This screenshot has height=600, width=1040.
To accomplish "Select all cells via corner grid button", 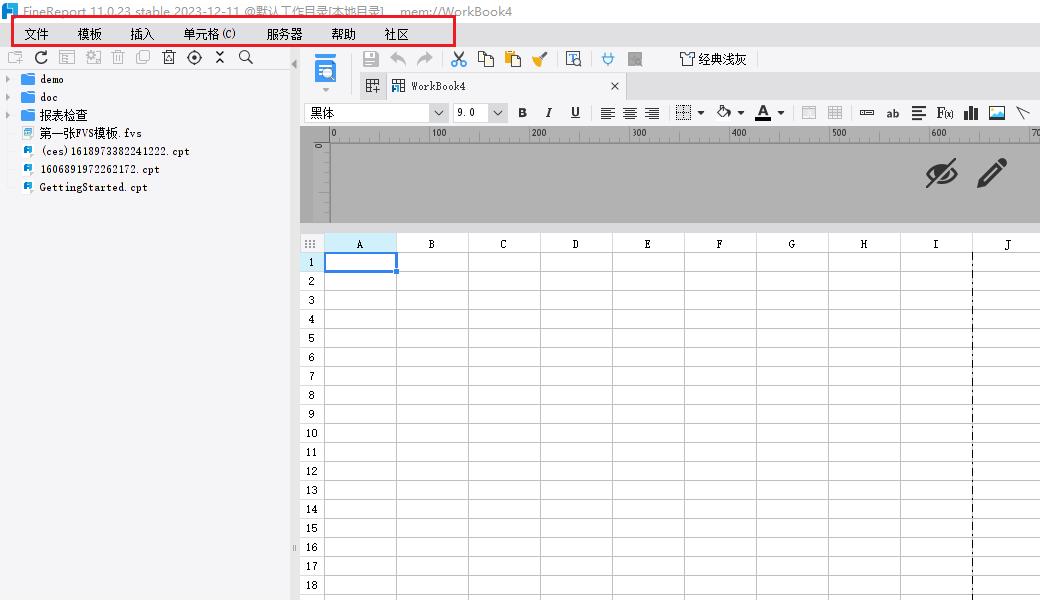I will point(310,244).
